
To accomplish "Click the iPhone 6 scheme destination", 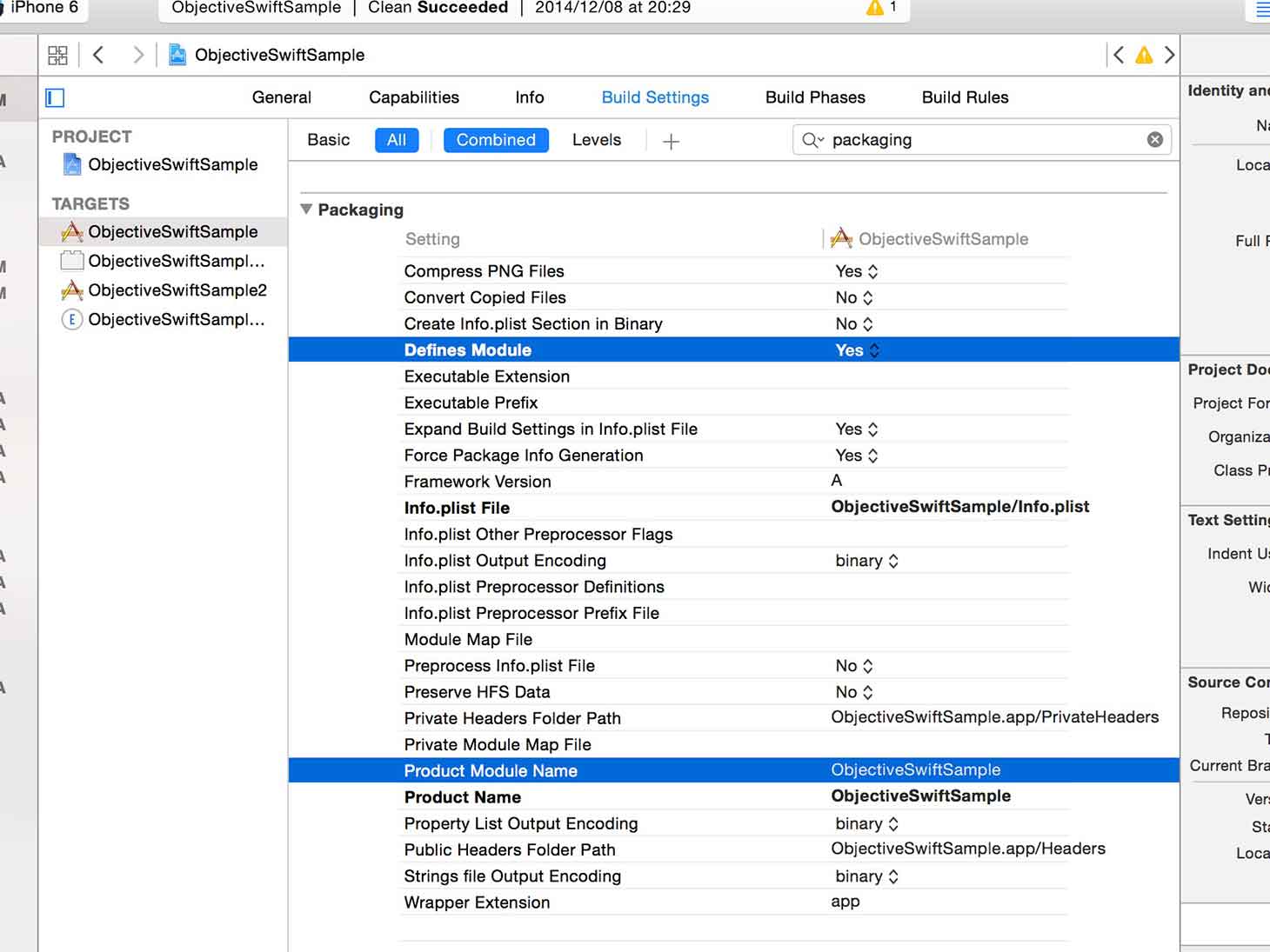I will coord(43,8).
